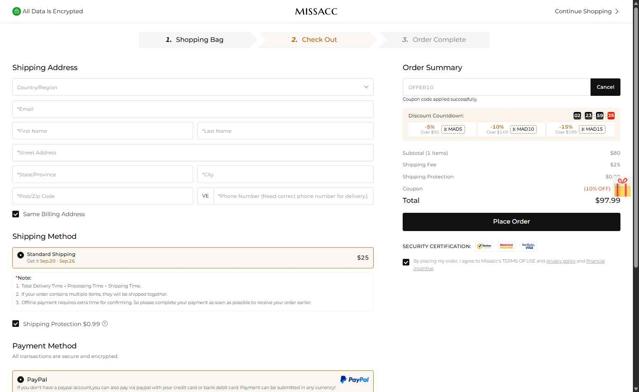Image resolution: width=639 pixels, height=392 pixels.
Task: Open the Shipping Protection help icon
Action: pyautogui.click(x=105, y=324)
